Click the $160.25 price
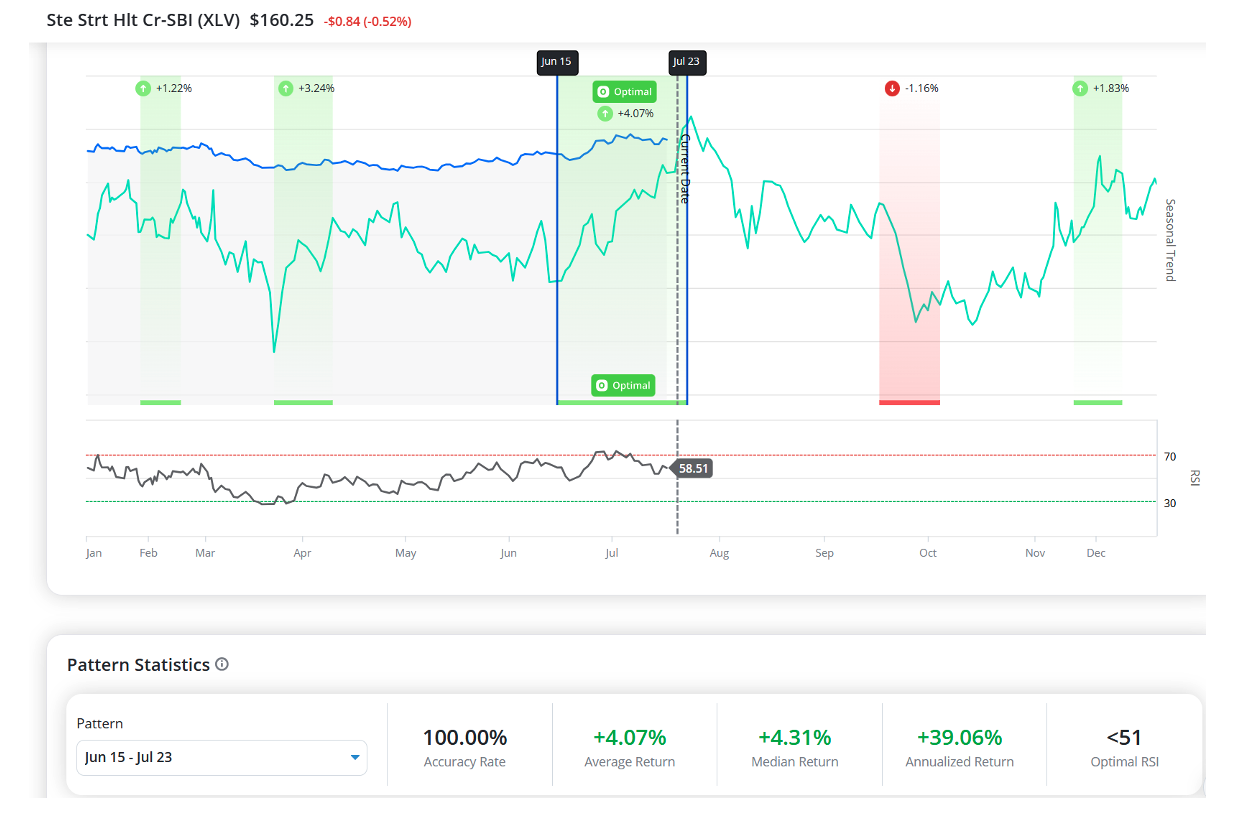The image size is (1257, 828). pos(282,20)
